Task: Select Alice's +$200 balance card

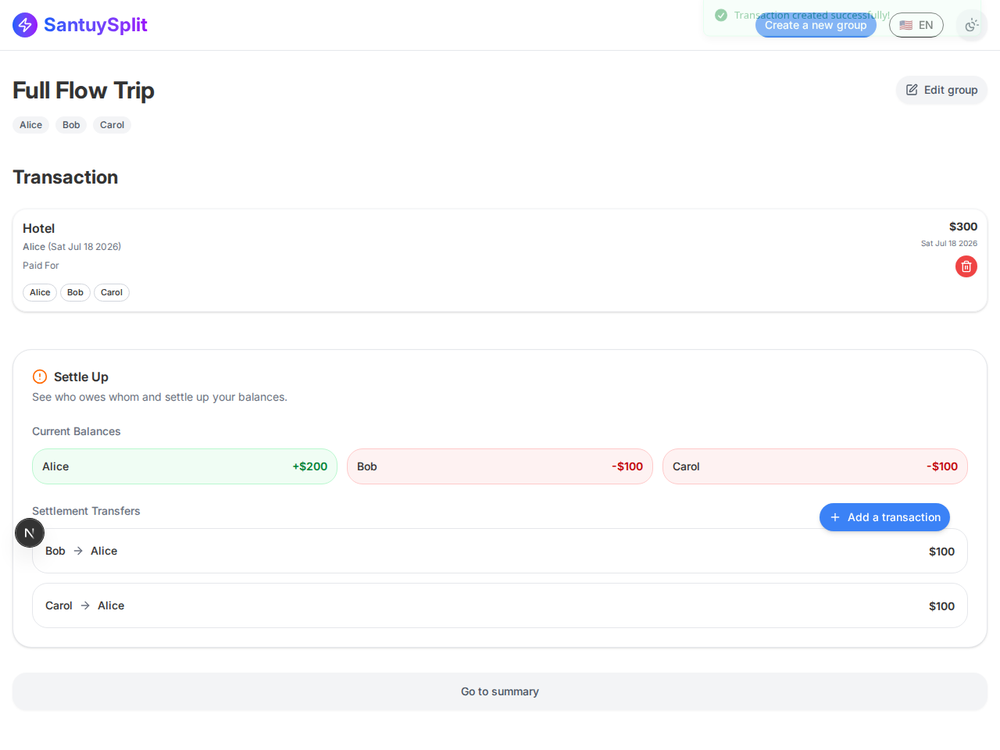Action: tap(184, 466)
